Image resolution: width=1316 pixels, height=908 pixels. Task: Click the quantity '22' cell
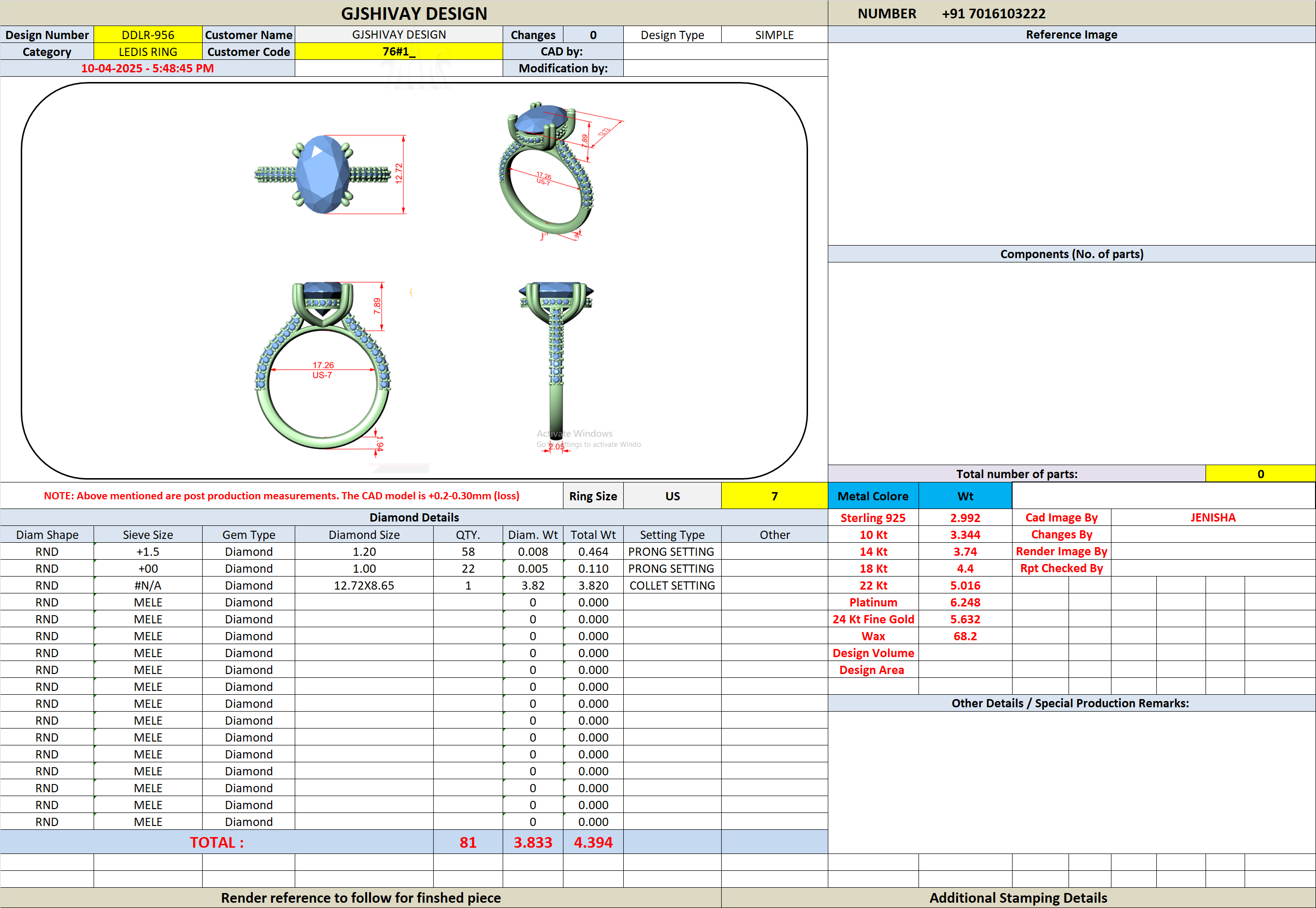click(468, 569)
